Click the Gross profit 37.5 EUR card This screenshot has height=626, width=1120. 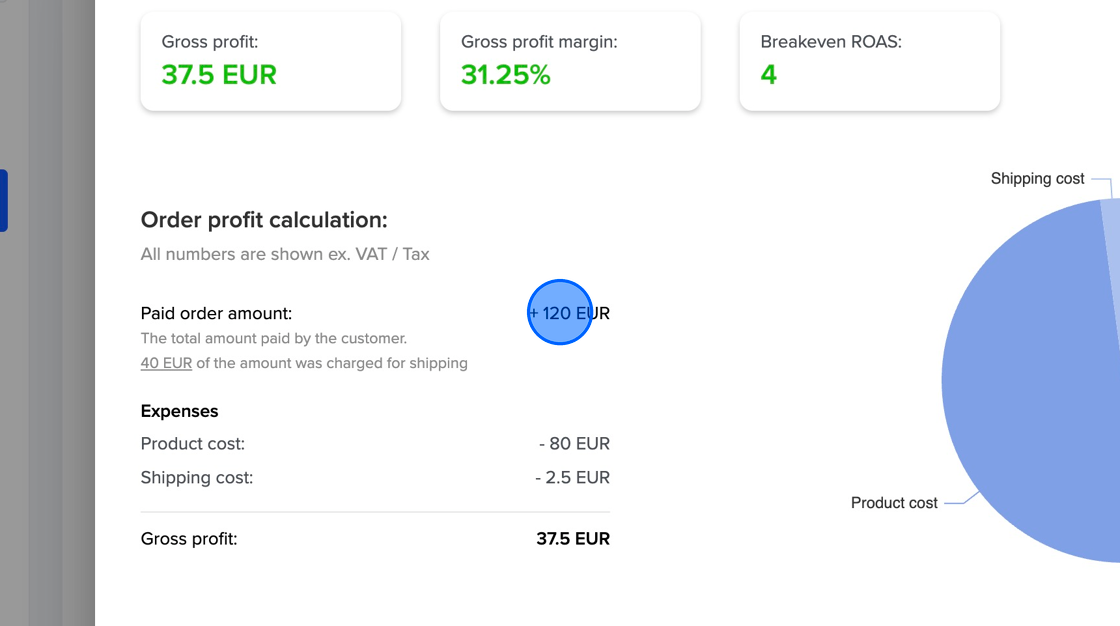270,61
